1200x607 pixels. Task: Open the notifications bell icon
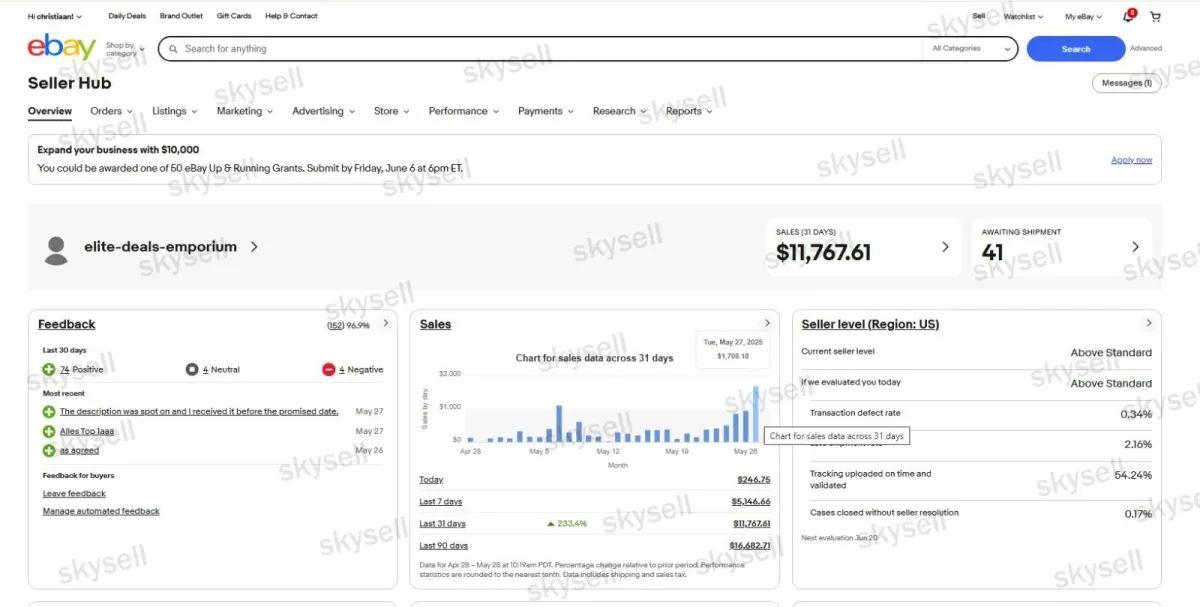click(x=1129, y=16)
